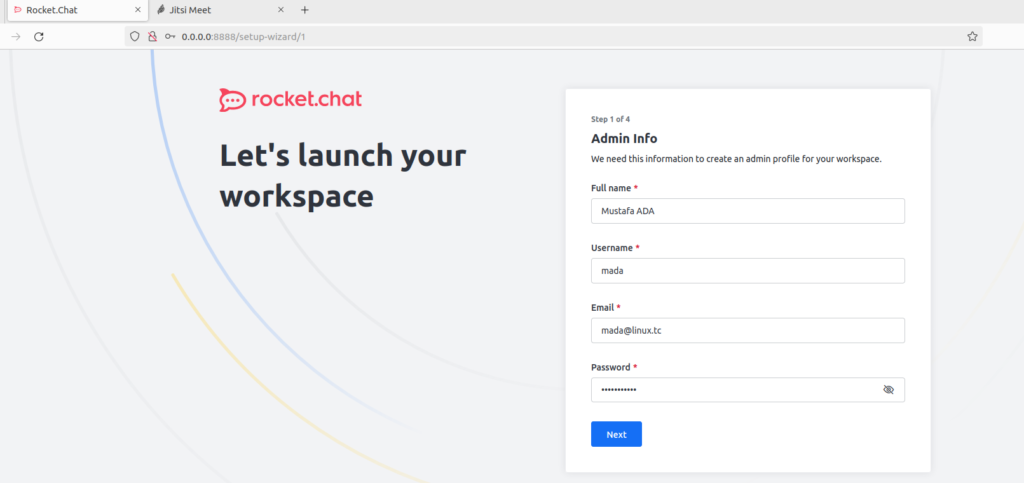Close the Rocket.Chat tab
Image resolution: width=1024 pixels, height=483 pixels.
tap(137, 10)
